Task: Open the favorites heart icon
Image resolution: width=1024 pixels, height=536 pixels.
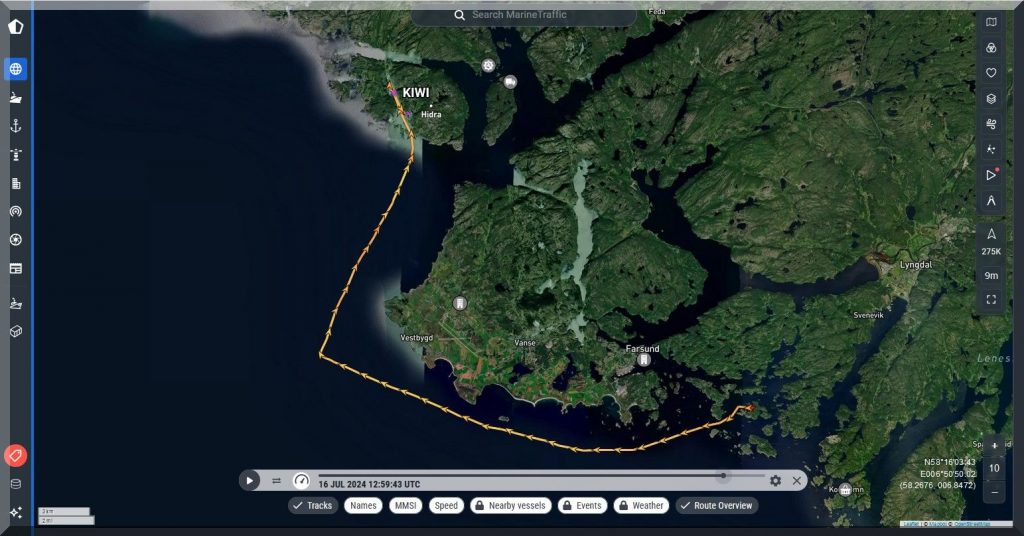Action: pos(990,73)
